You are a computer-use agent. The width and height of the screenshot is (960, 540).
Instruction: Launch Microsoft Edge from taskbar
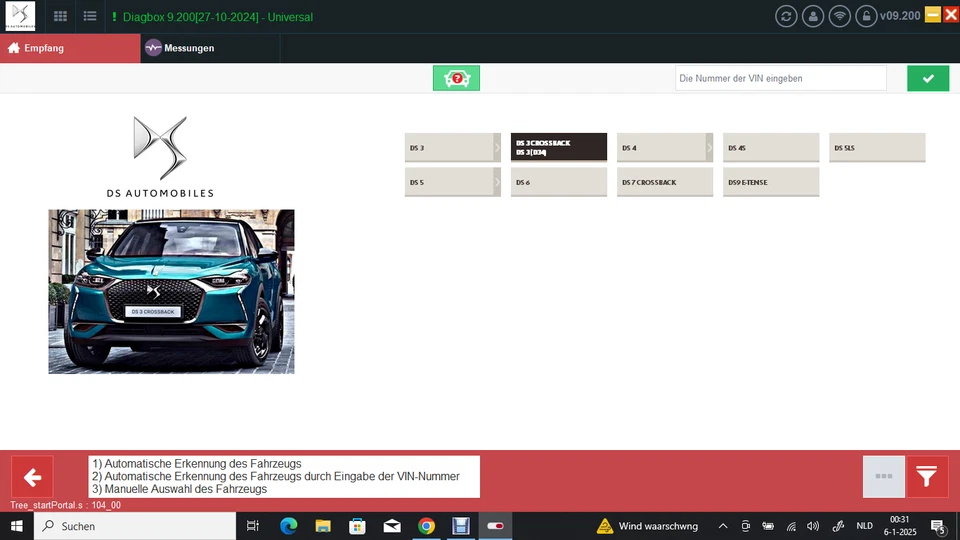point(288,526)
